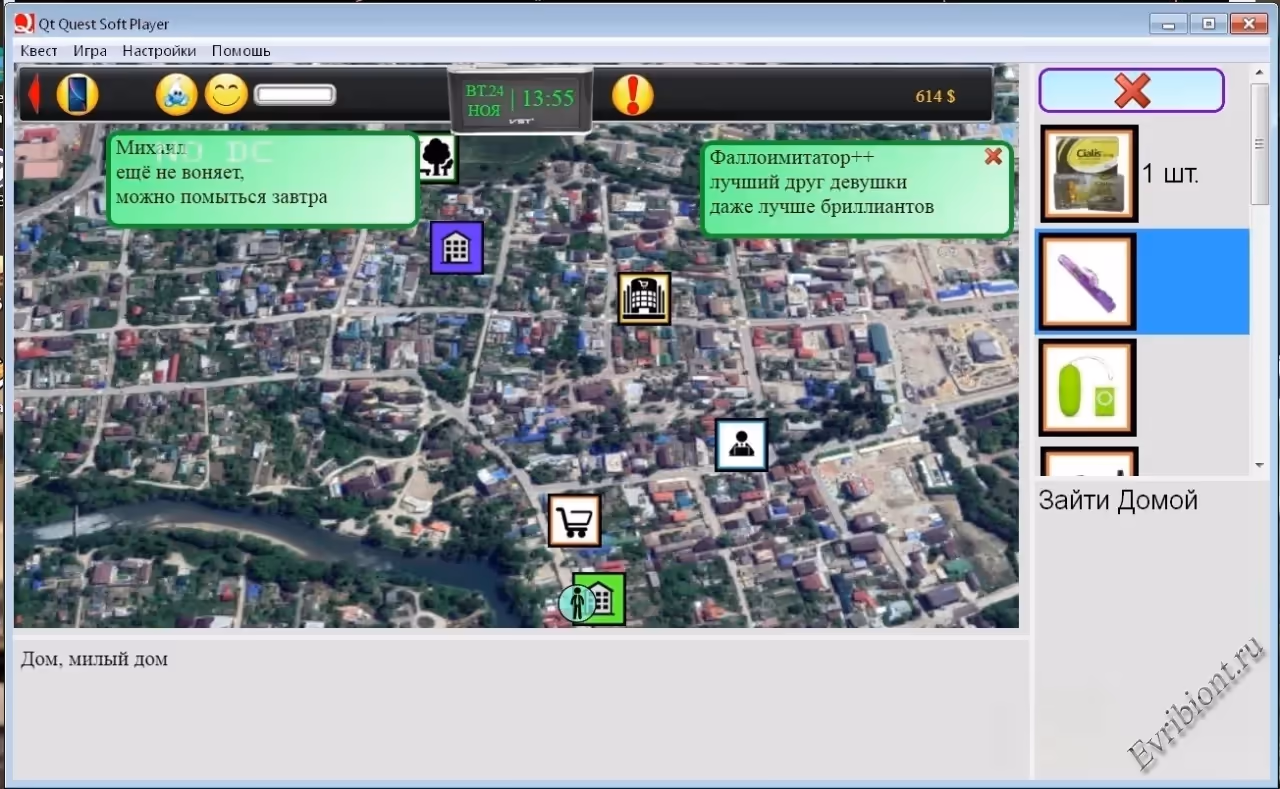Open the shopping cart store marker
Viewport: 1280px width, 789px height.
pos(574,521)
